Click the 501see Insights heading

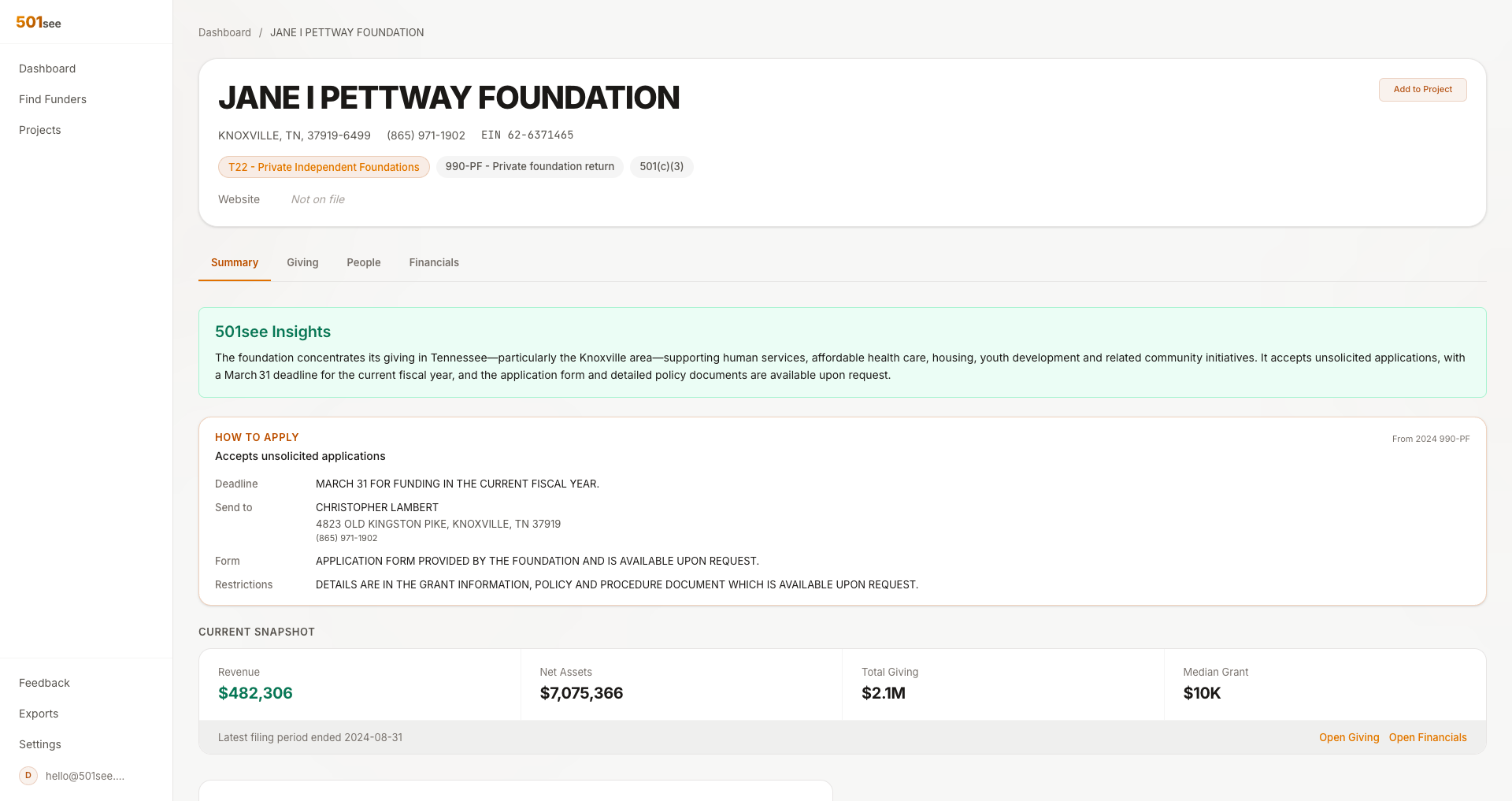point(272,332)
